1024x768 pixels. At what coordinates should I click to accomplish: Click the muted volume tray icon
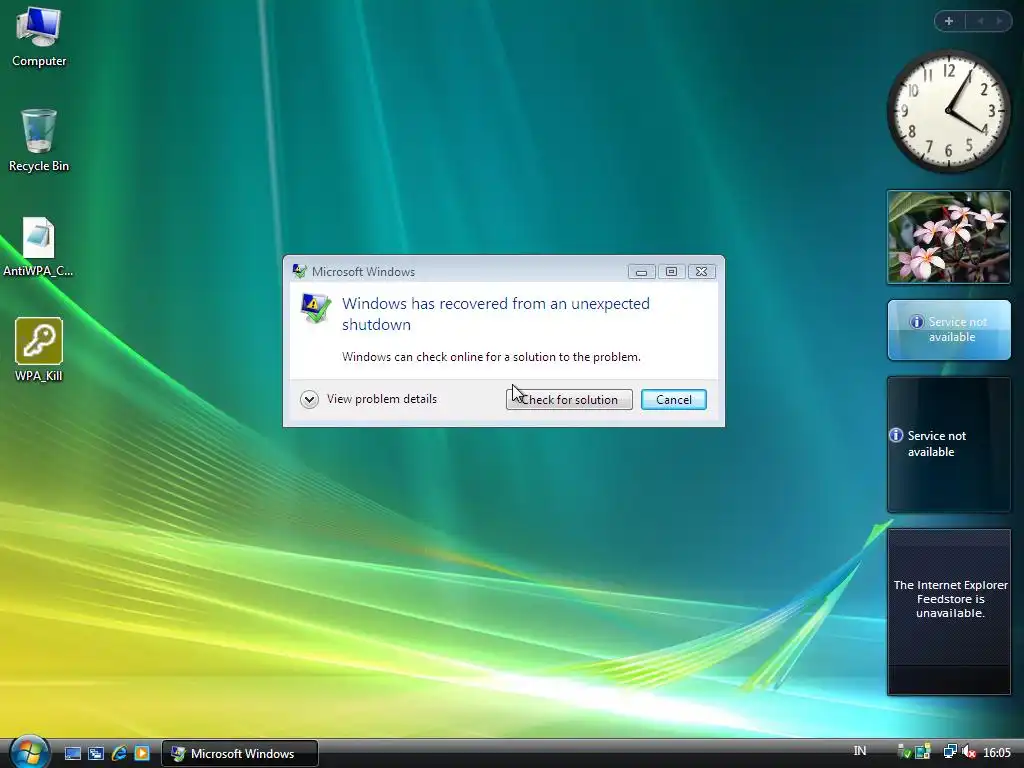[968, 752]
